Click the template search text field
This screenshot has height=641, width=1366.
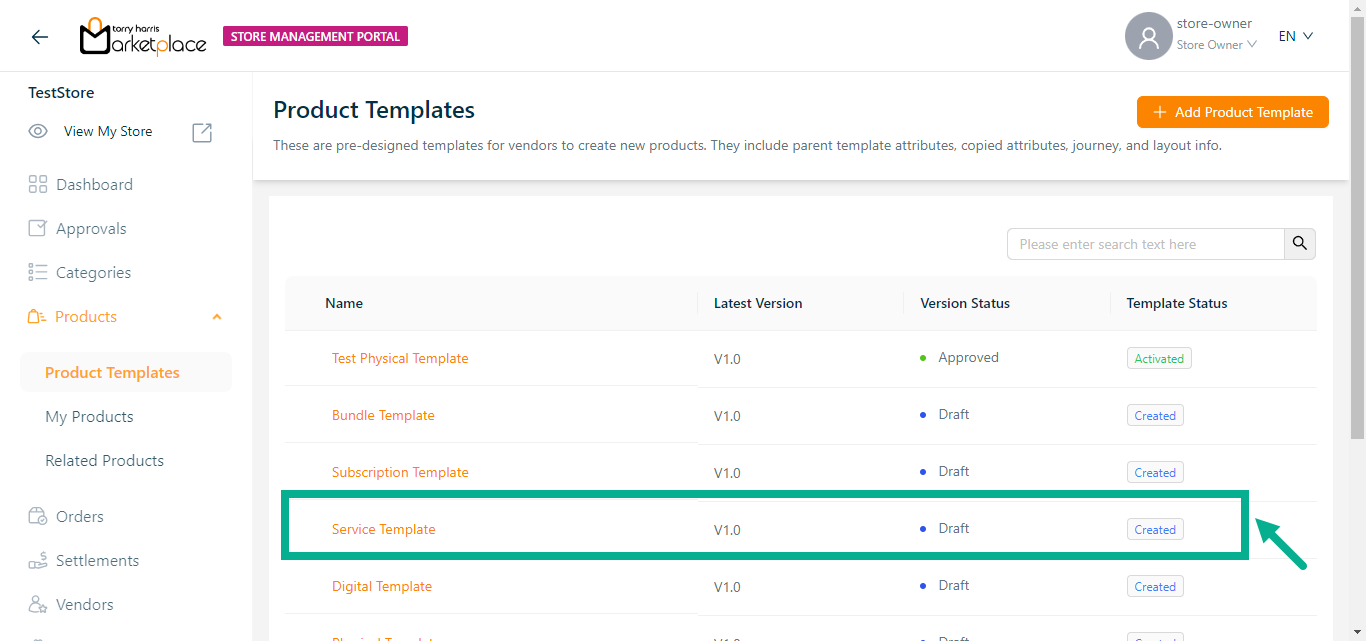point(1145,244)
